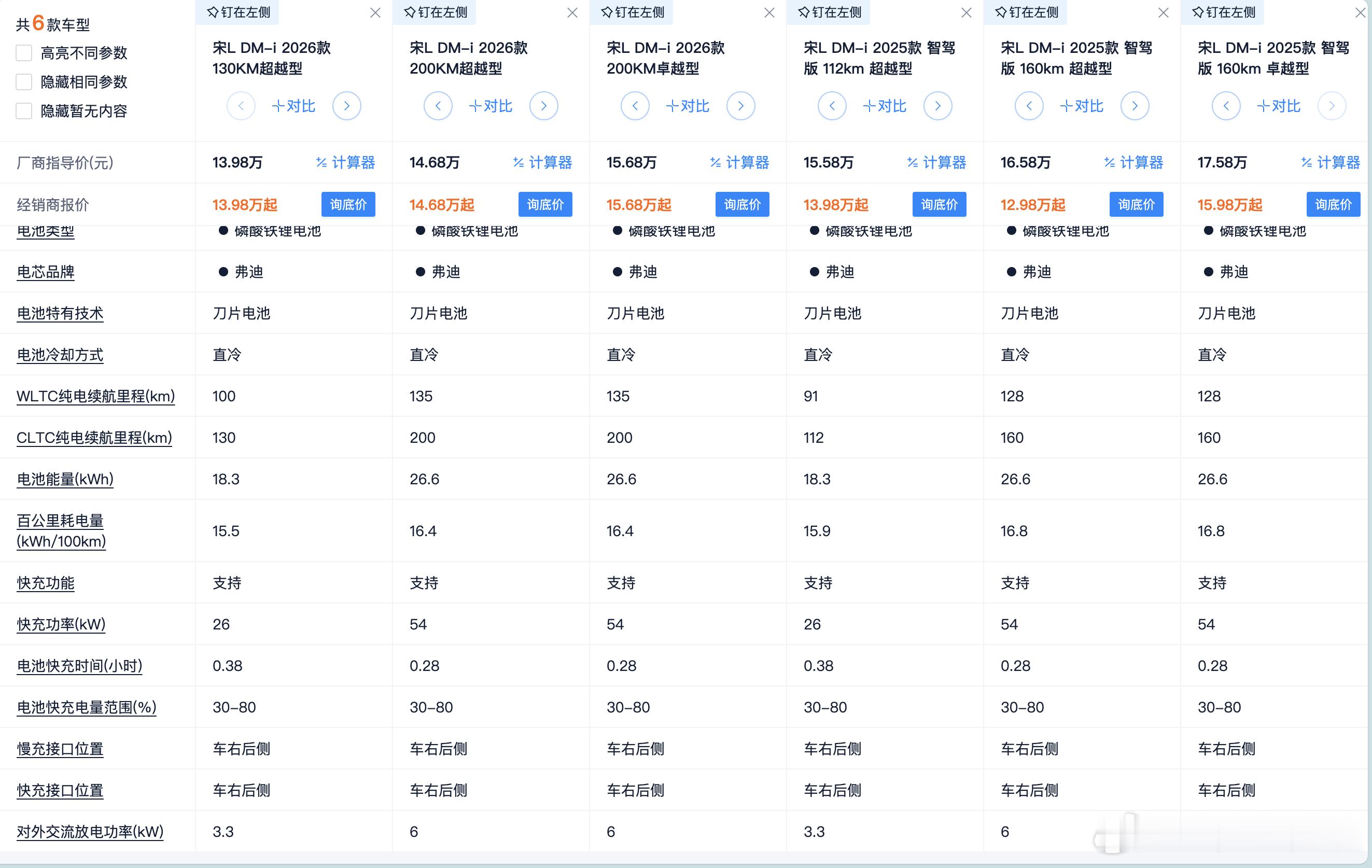Pin the 2025款 160km 卓越型 column to the left
The height and width of the screenshot is (868, 1372).
pos(1223,12)
